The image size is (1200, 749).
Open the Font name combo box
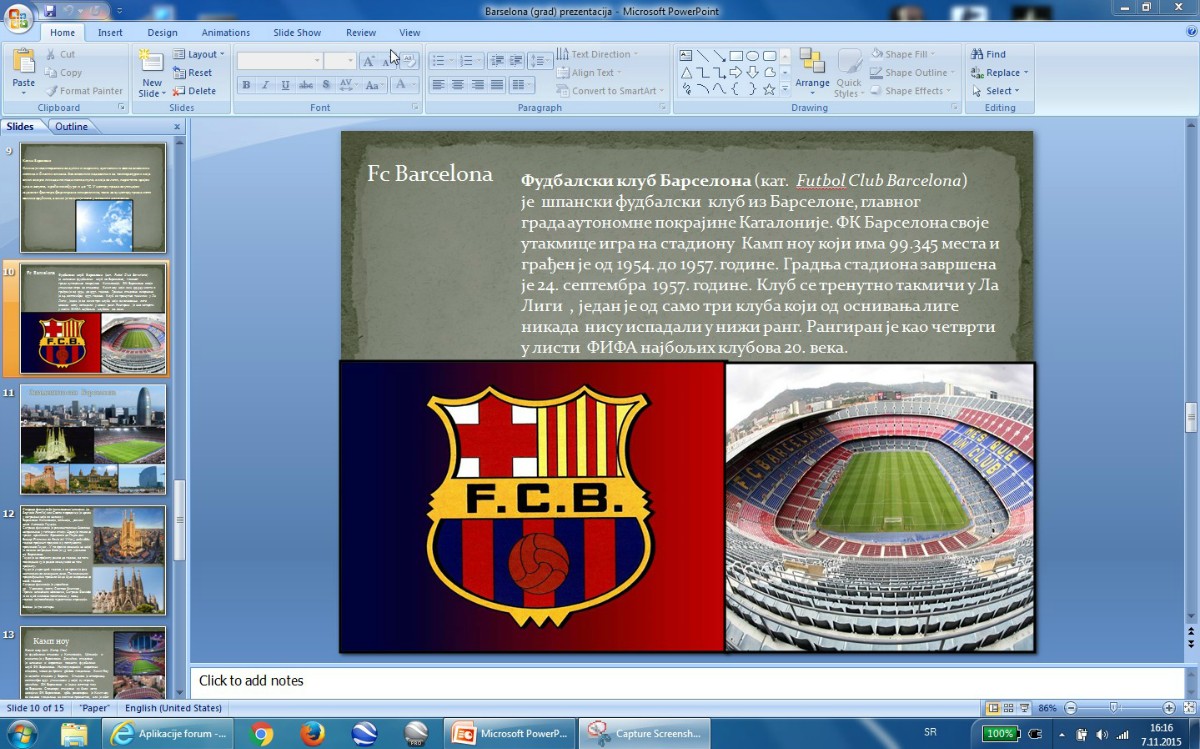pyautogui.click(x=280, y=61)
